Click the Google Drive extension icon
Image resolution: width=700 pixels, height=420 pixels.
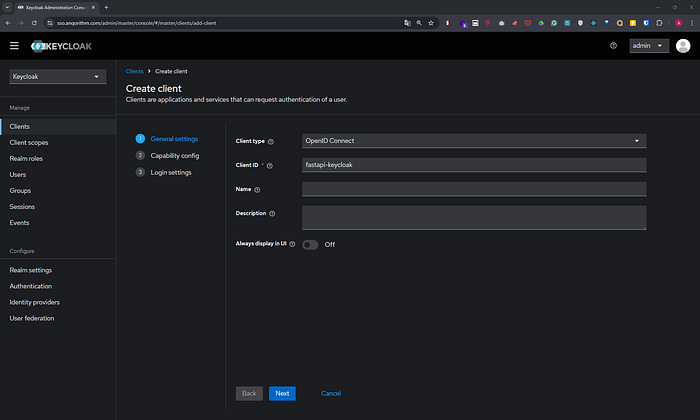(x=541, y=23)
